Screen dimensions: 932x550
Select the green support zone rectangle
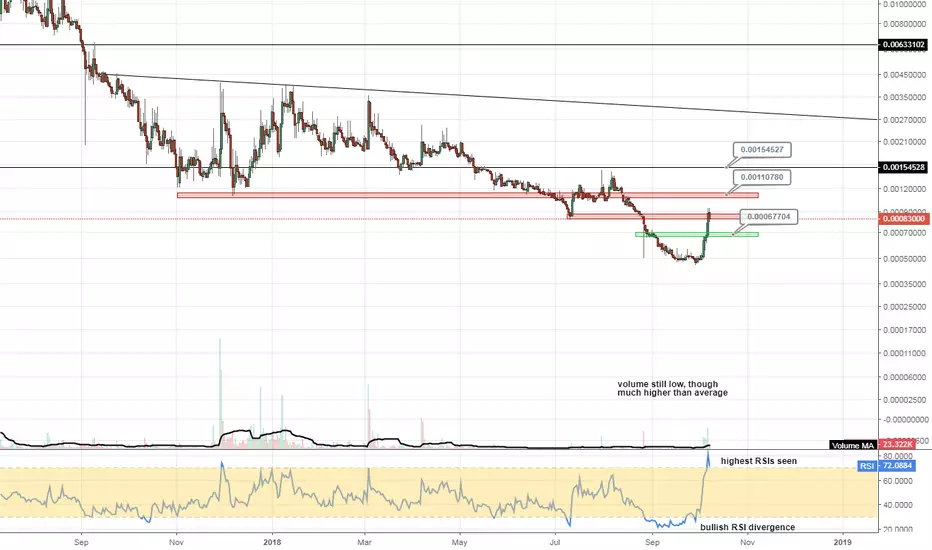(x=697, y=234)
